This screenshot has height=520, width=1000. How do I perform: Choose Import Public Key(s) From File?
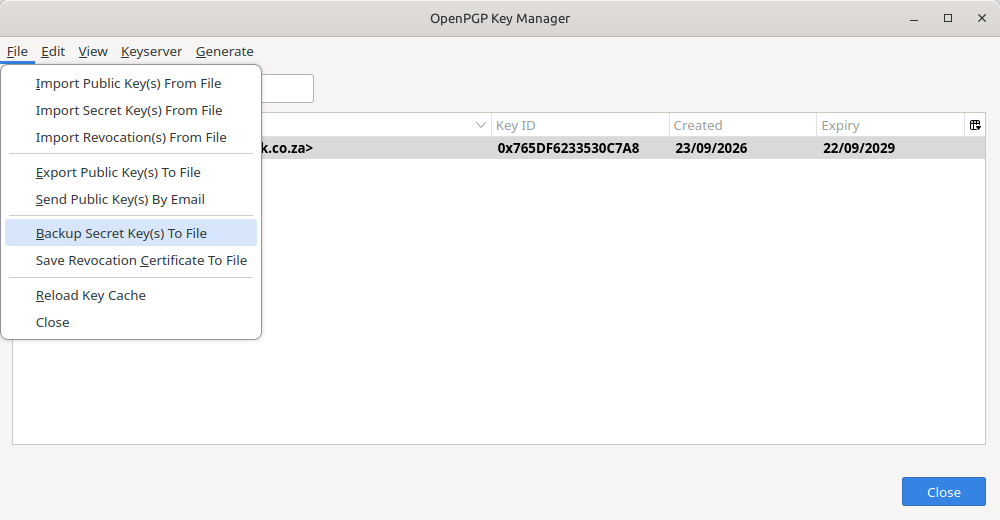(131, 84)
